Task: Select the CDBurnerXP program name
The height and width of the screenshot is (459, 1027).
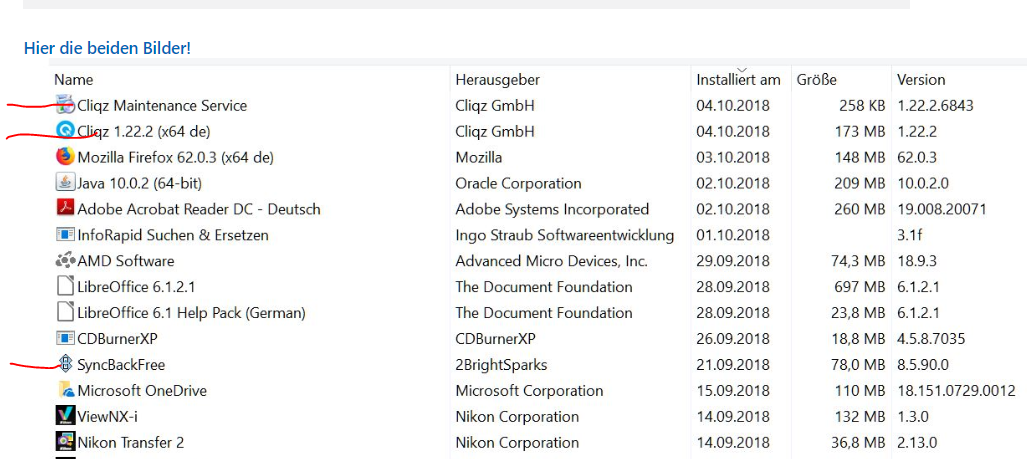Action: [x=117, y=339]
